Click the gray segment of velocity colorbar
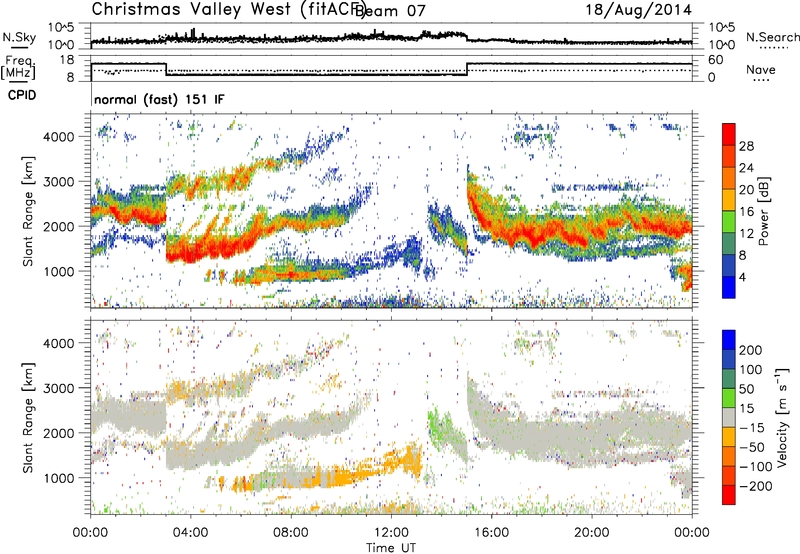 click(x=729, y=418)
